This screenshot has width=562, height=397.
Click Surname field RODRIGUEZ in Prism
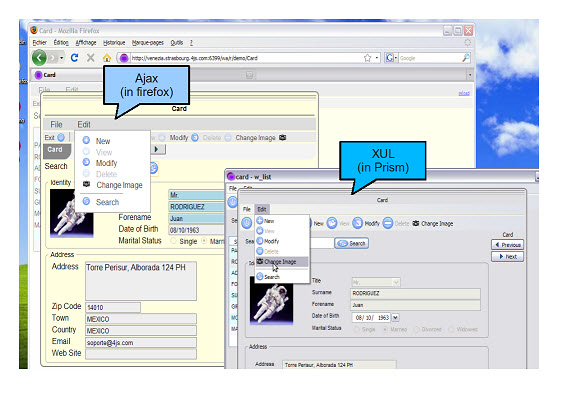point(415,293)
